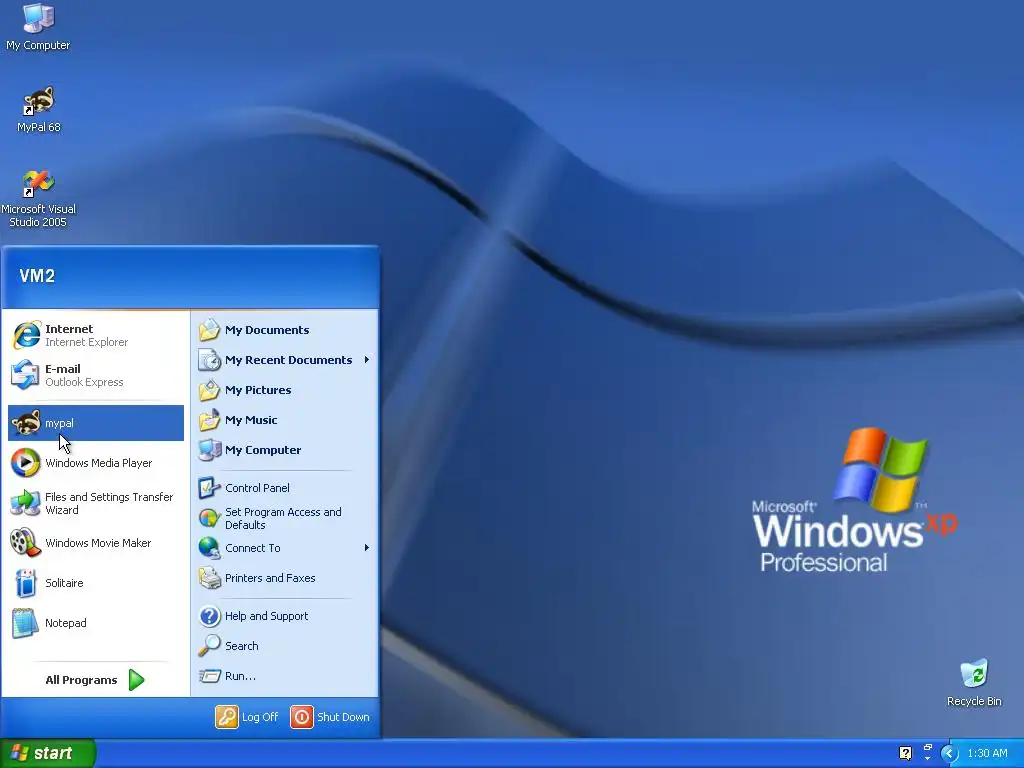Open the Run... dialog
The width and height of the screenshot is (1024, 768).
(285, 676)
